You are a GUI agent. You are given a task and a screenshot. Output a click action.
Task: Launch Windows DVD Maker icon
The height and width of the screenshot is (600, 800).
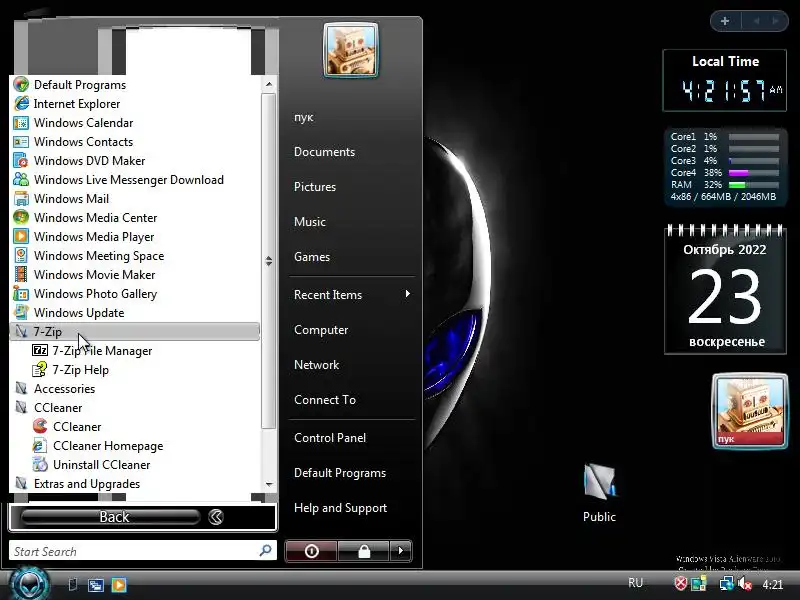(21, 161)
